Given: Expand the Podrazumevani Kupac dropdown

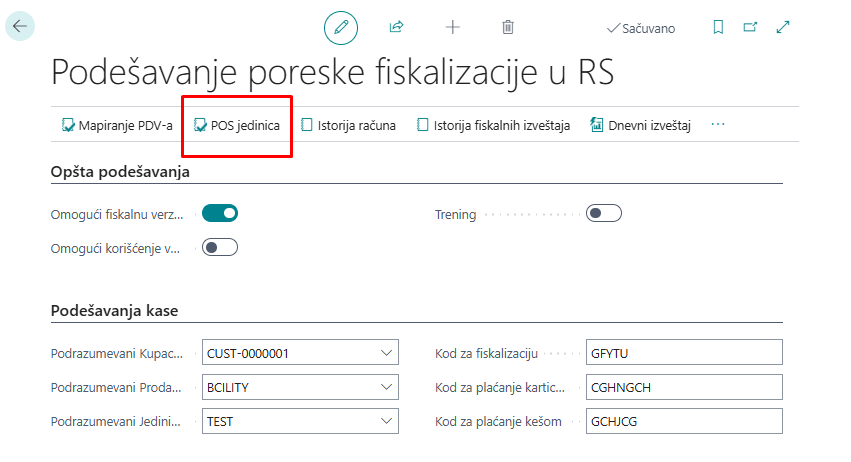Looking at the screenshot, I should pos(387,353).
